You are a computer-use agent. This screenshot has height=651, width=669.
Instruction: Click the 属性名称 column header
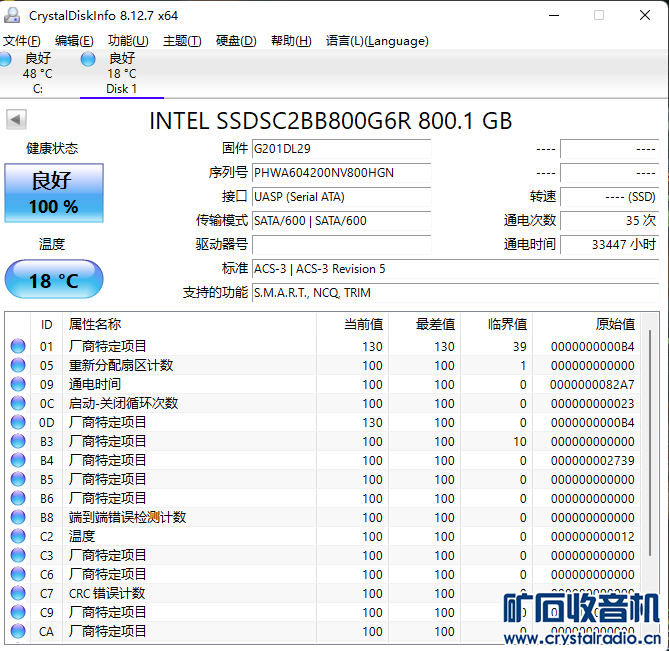click(x=189, y=325)
